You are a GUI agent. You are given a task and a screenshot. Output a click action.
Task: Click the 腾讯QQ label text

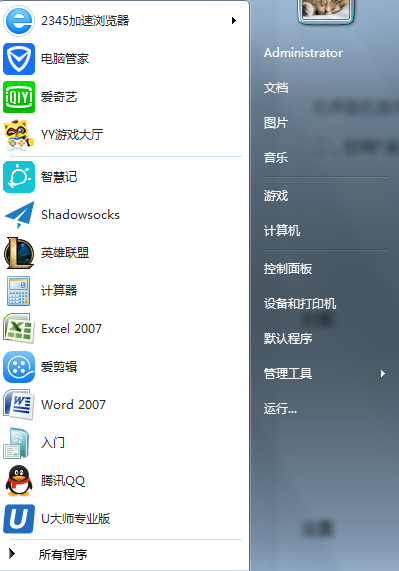coord(63,481)
